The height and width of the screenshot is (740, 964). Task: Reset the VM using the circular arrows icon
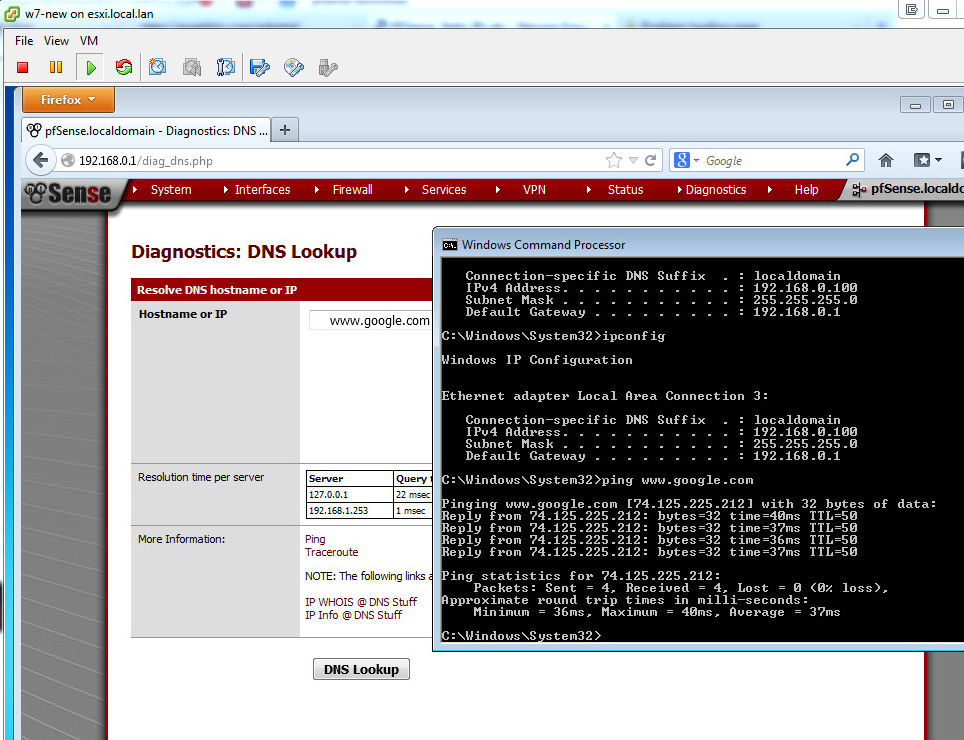[123, 67]
